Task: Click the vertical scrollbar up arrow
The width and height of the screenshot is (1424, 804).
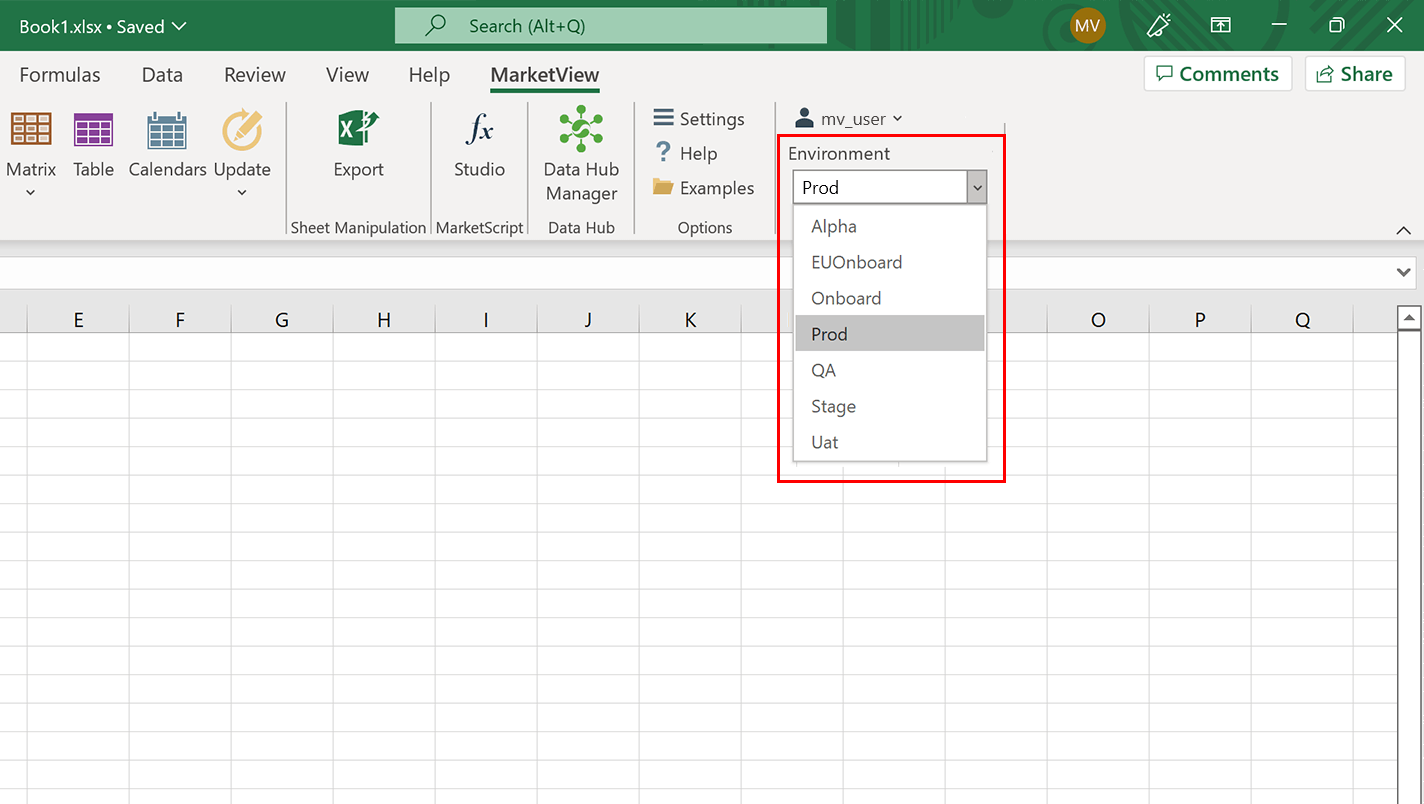Action: pyautogui.click(x=1409, y=319)
